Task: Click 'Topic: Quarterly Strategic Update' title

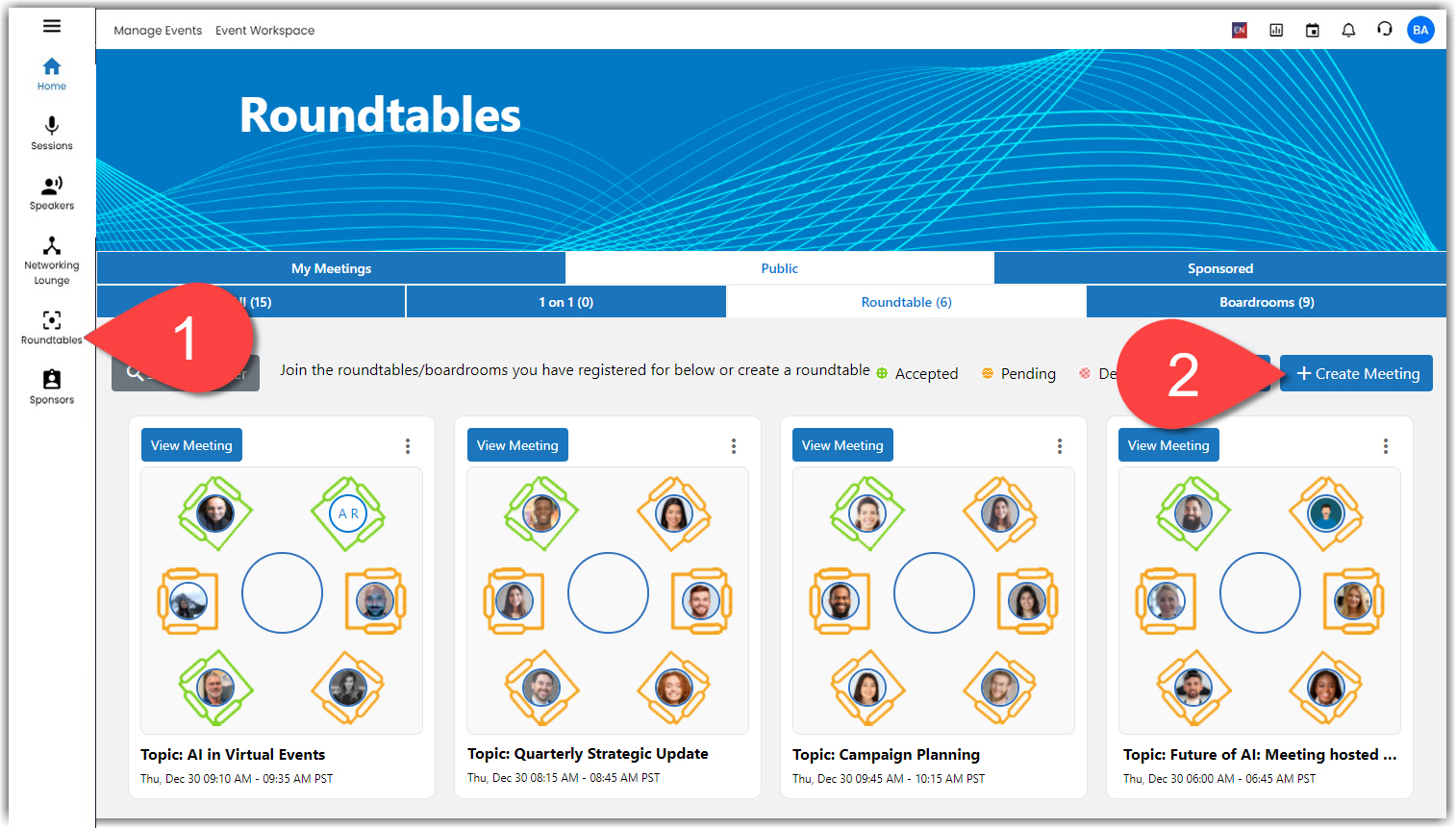Action: tap(588, 754)
